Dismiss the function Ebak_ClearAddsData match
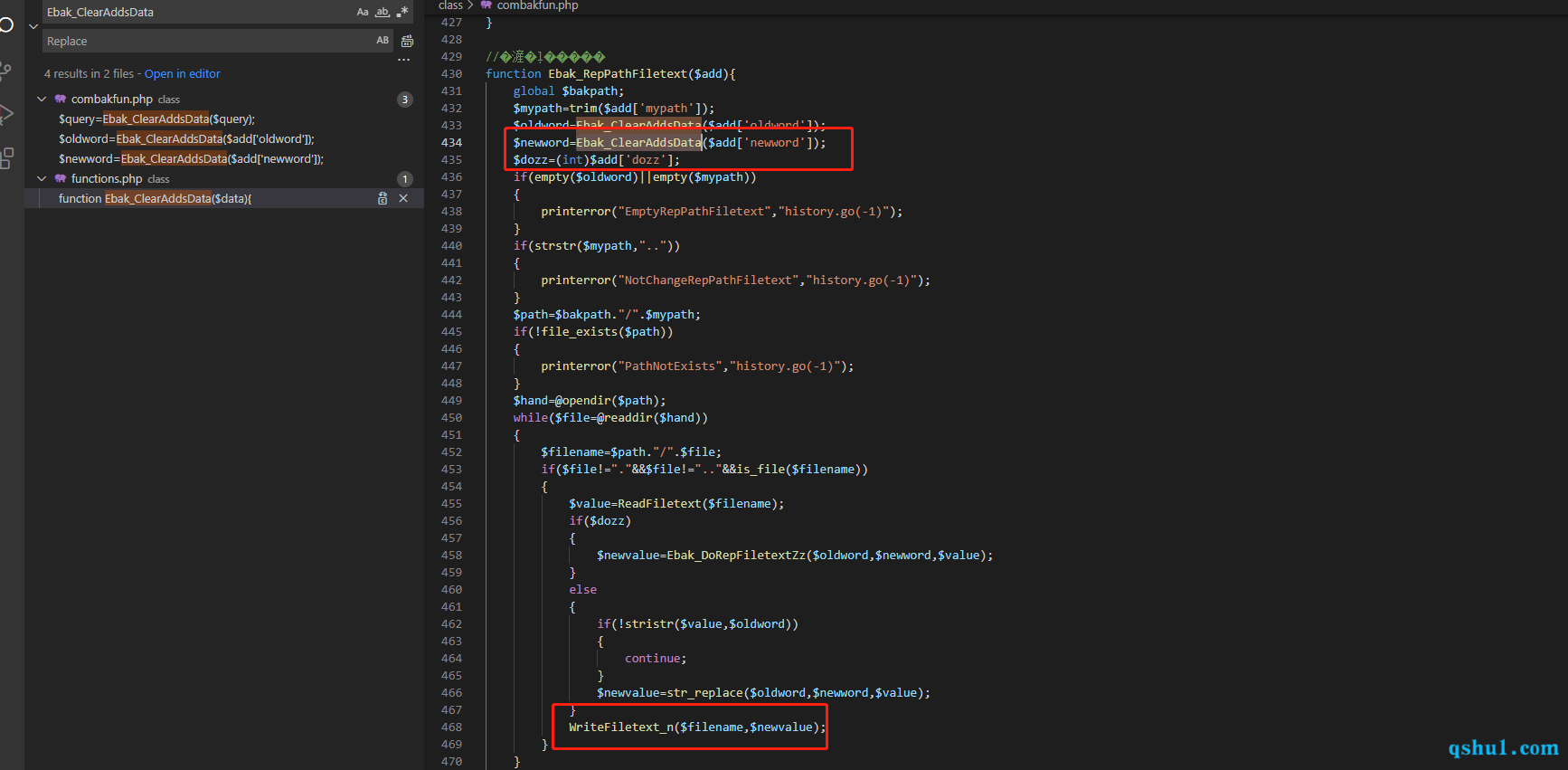The height and width of the screenshot is (770, 1568). pyautogui.click(x=403, y=198)
